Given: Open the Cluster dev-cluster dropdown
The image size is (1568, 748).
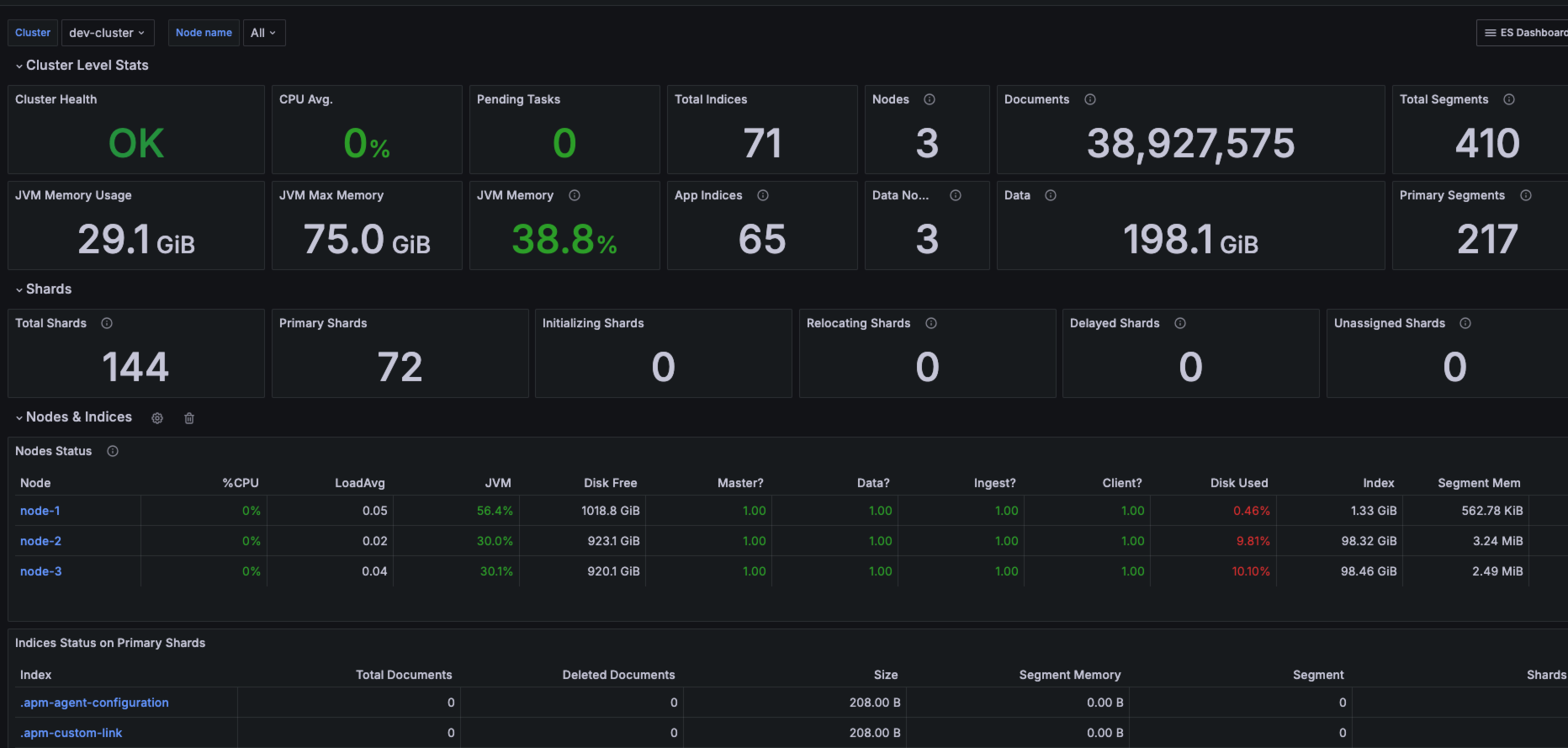Looking at the screenshot, I should [108, 33].
